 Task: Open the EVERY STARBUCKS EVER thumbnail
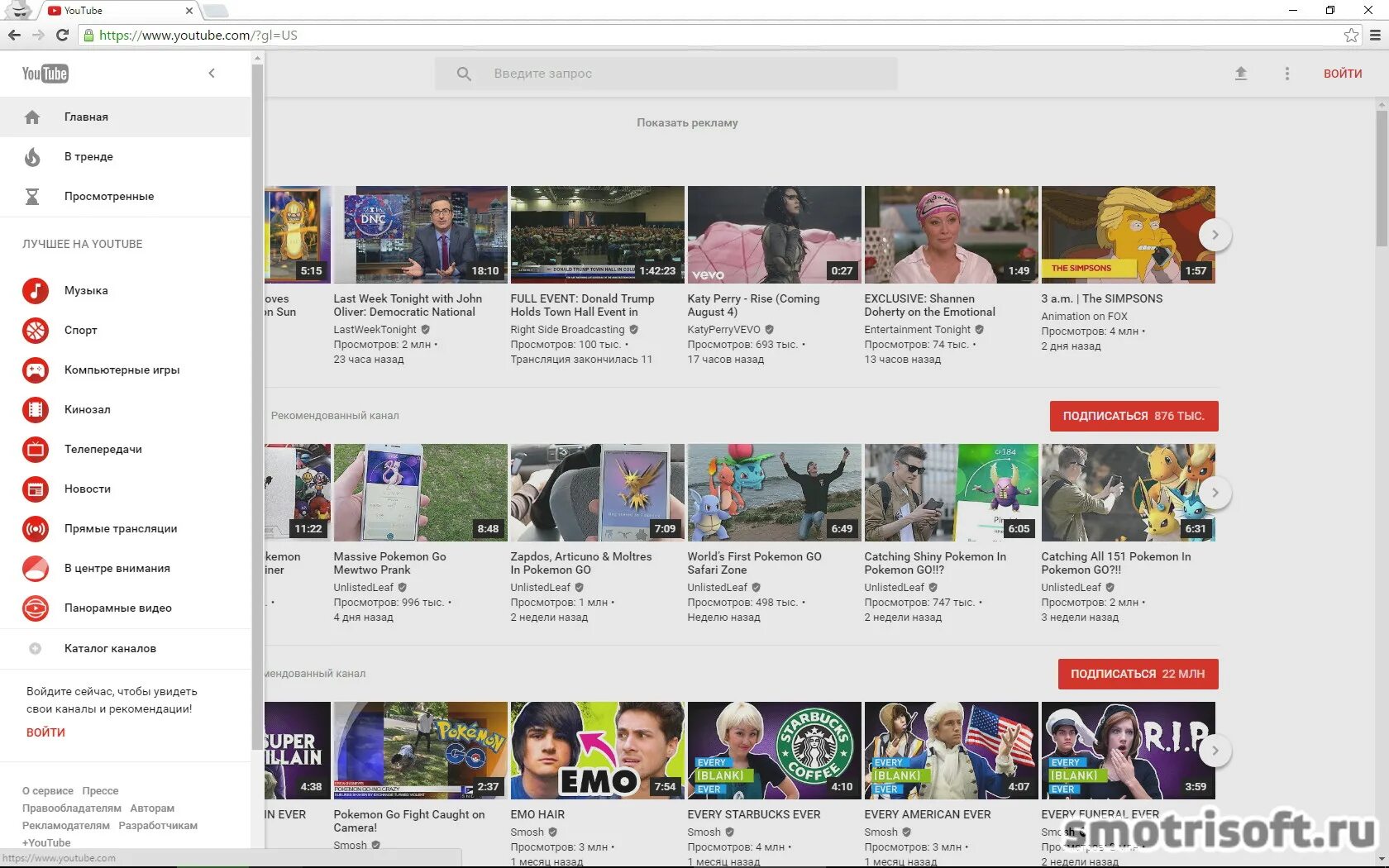coord(775,751)
